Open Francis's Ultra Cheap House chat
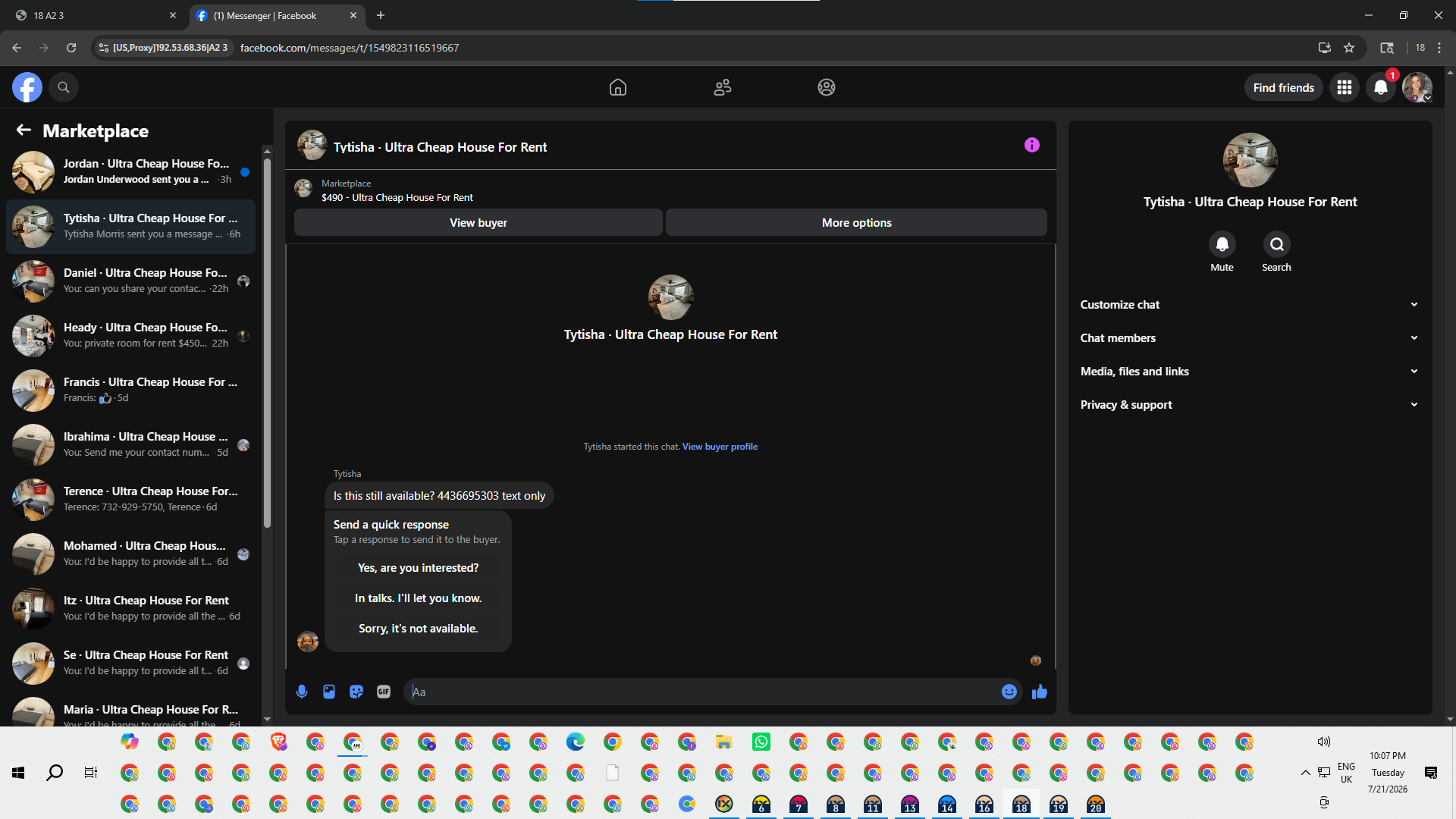The width and height of the screenshot is (1456, 819). tap(130, 391)
